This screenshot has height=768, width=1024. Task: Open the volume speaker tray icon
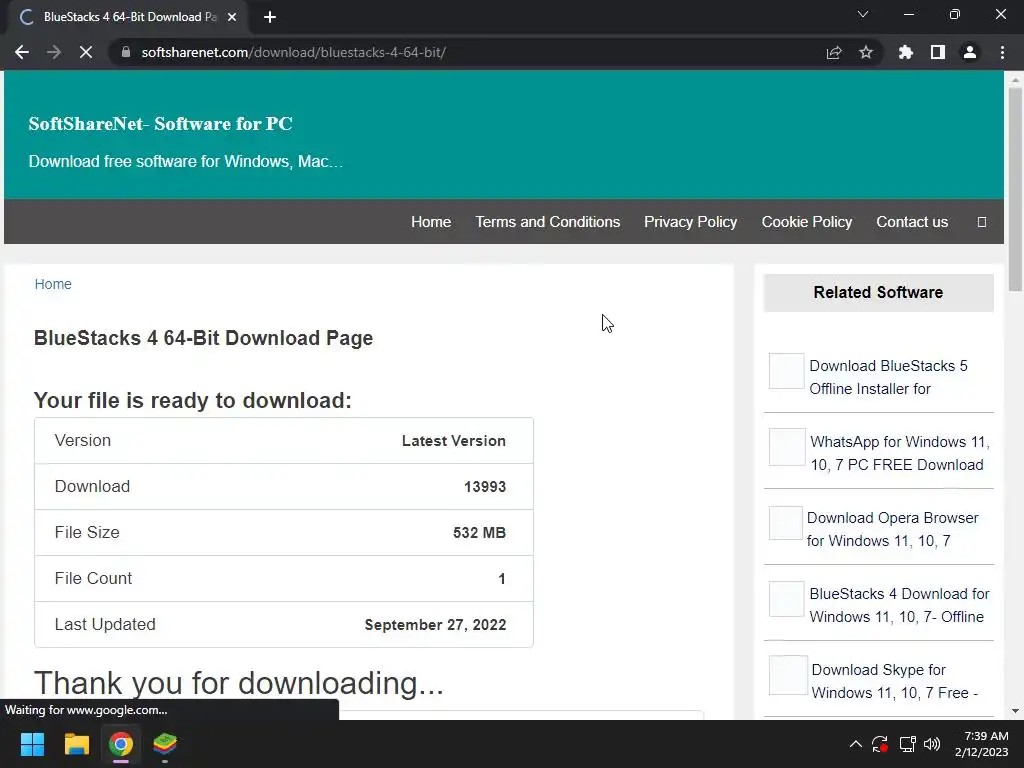pos(932,744)
